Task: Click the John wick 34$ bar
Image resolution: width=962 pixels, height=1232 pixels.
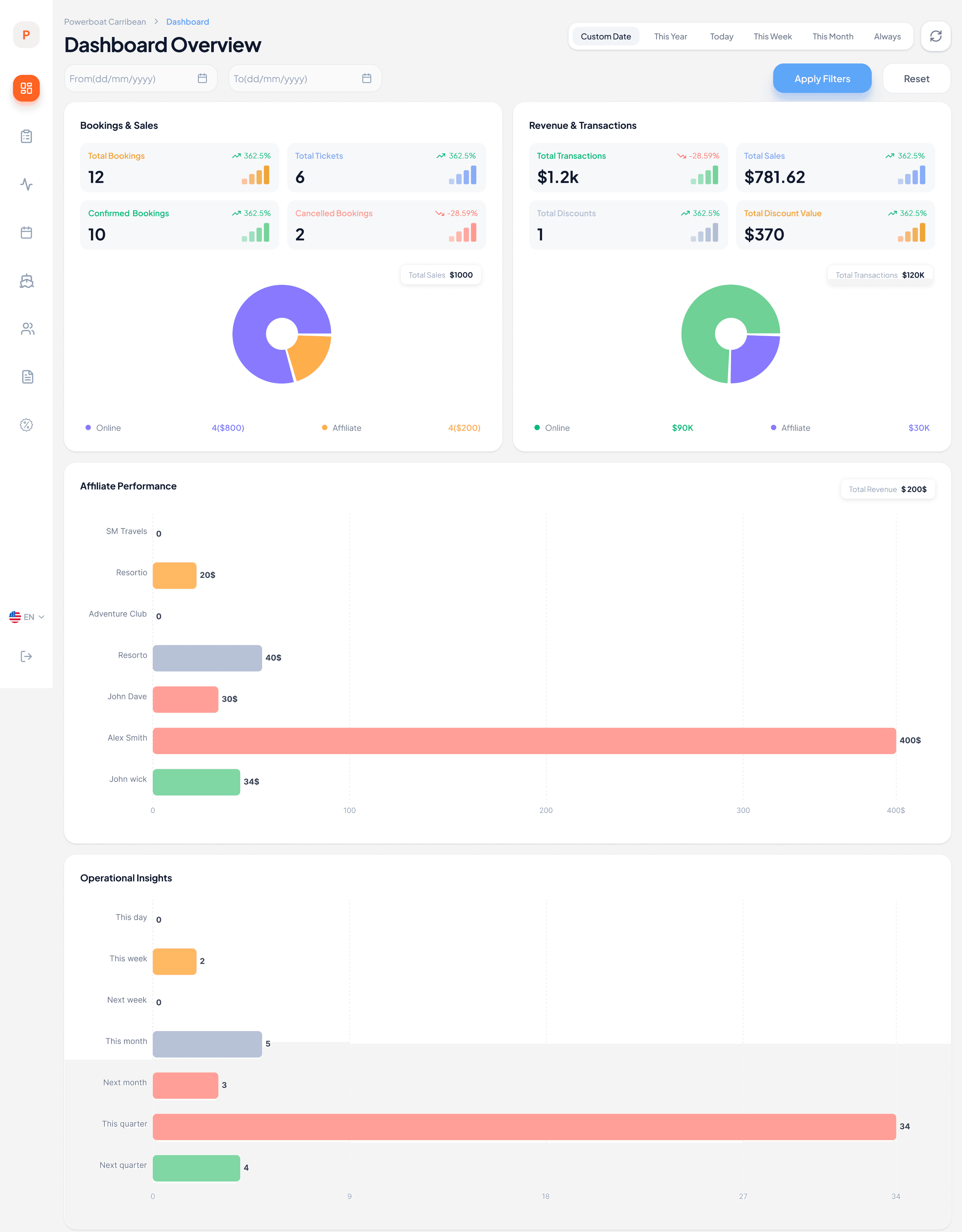Action: (x=196, y=782)
